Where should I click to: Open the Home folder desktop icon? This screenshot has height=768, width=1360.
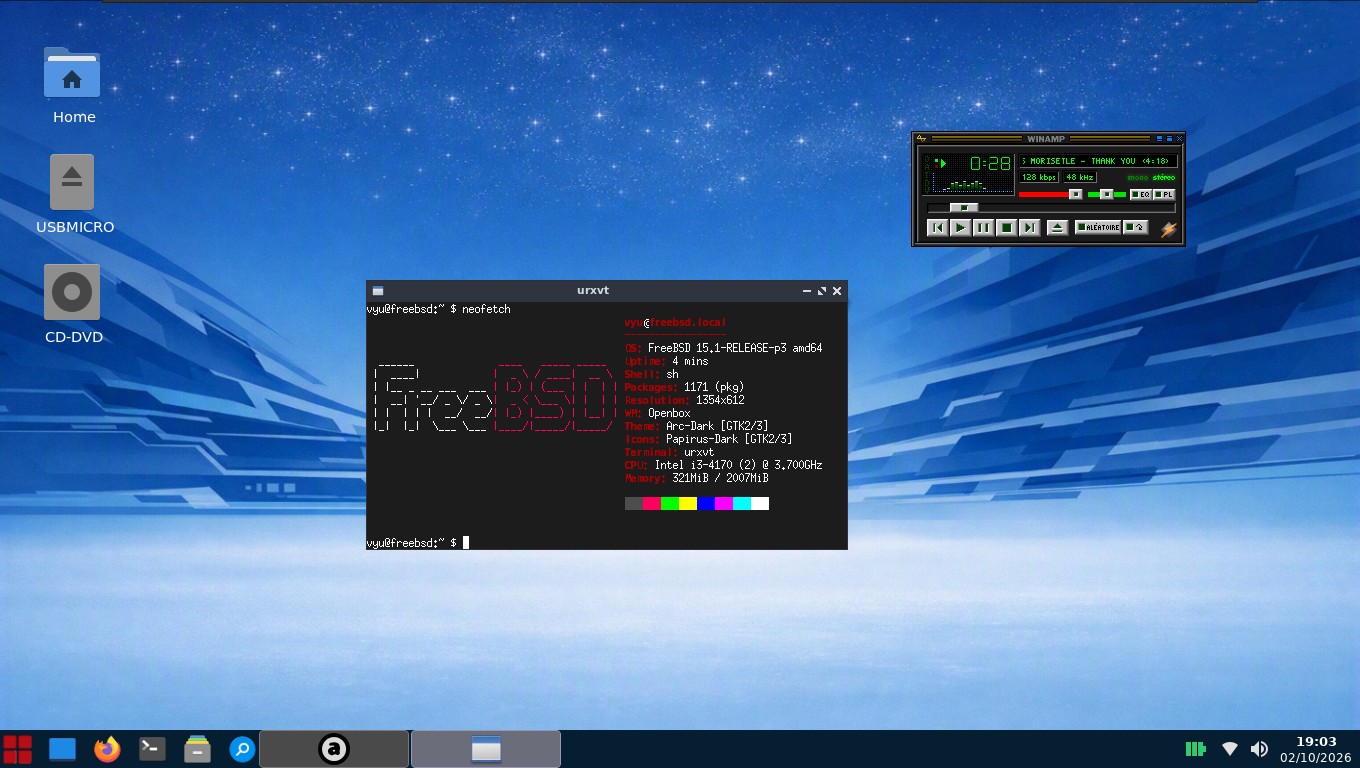tap(72, 73)
